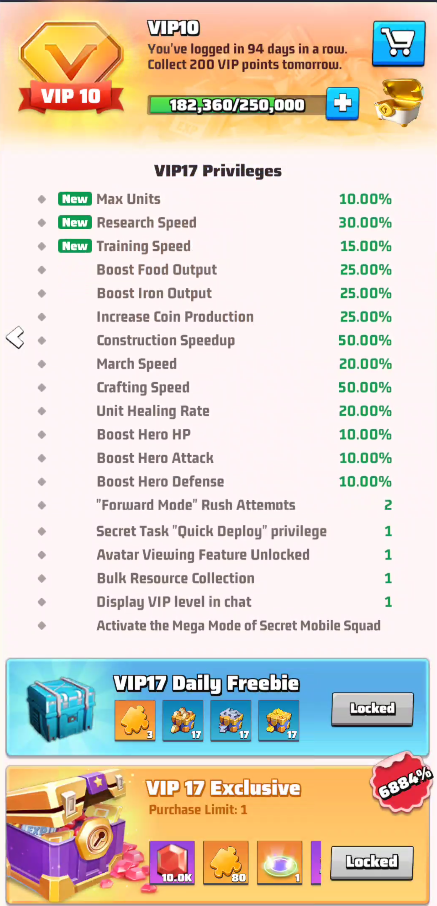Tap the VIP 10 gold badge
Viewport: 437px width, 906px height.
click(71, 68)
